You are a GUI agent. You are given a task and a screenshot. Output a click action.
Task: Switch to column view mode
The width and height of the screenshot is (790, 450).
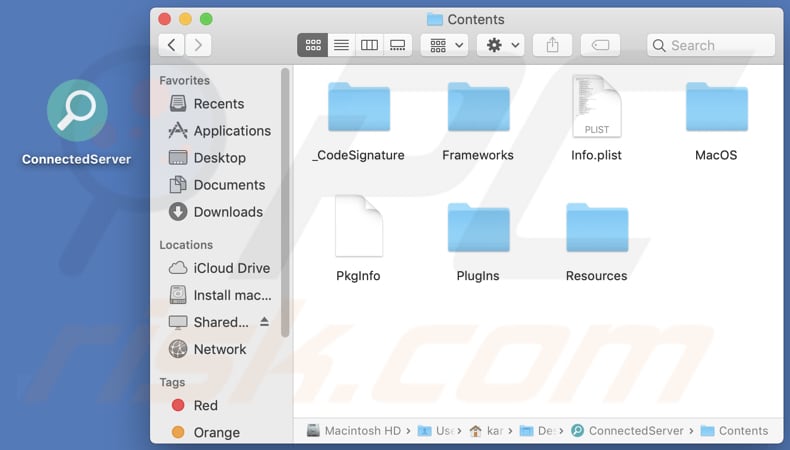(369, 45)
